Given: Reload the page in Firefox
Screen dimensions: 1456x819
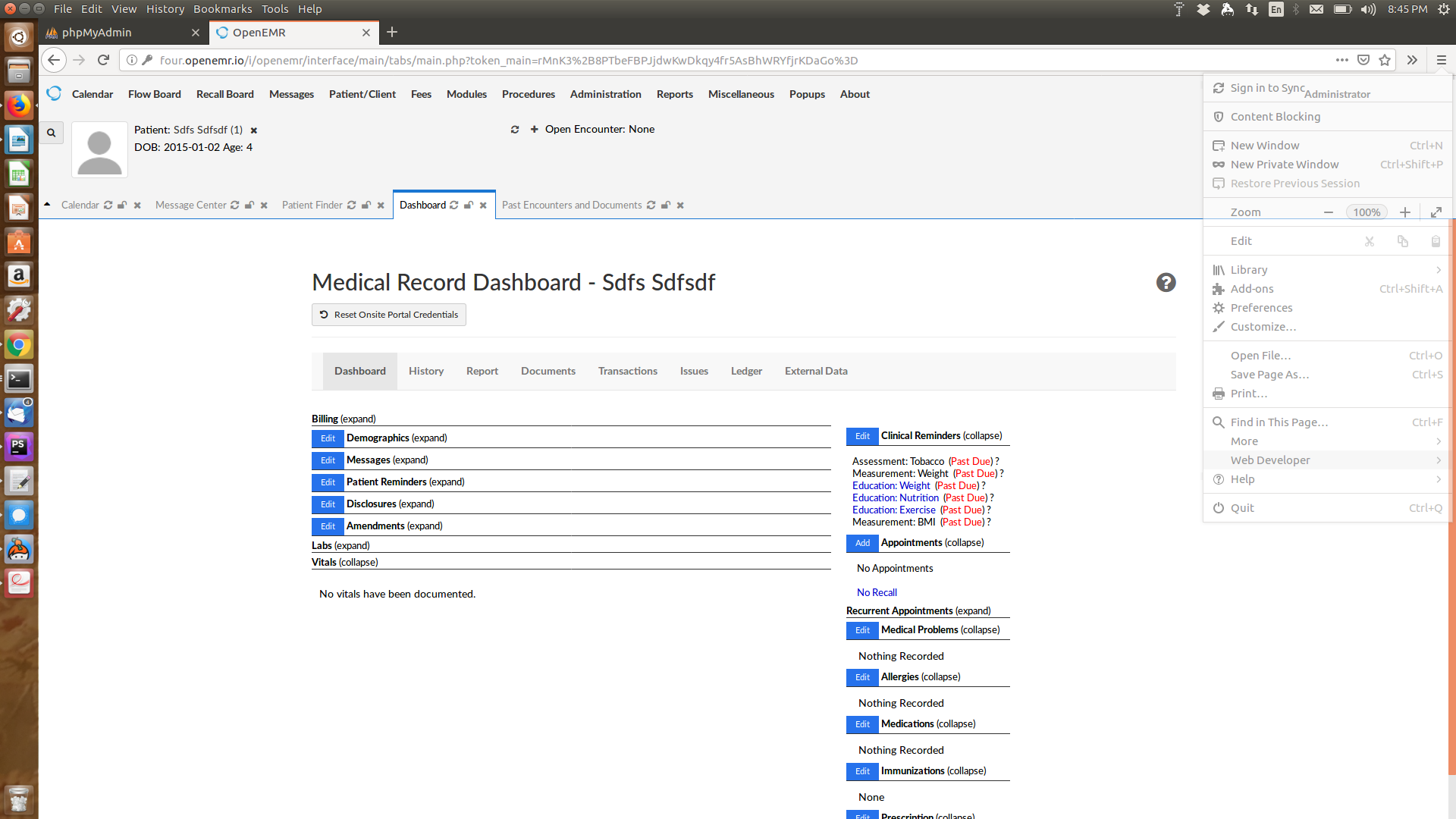Looking at the screenshot, I should (x=104, y=60).
